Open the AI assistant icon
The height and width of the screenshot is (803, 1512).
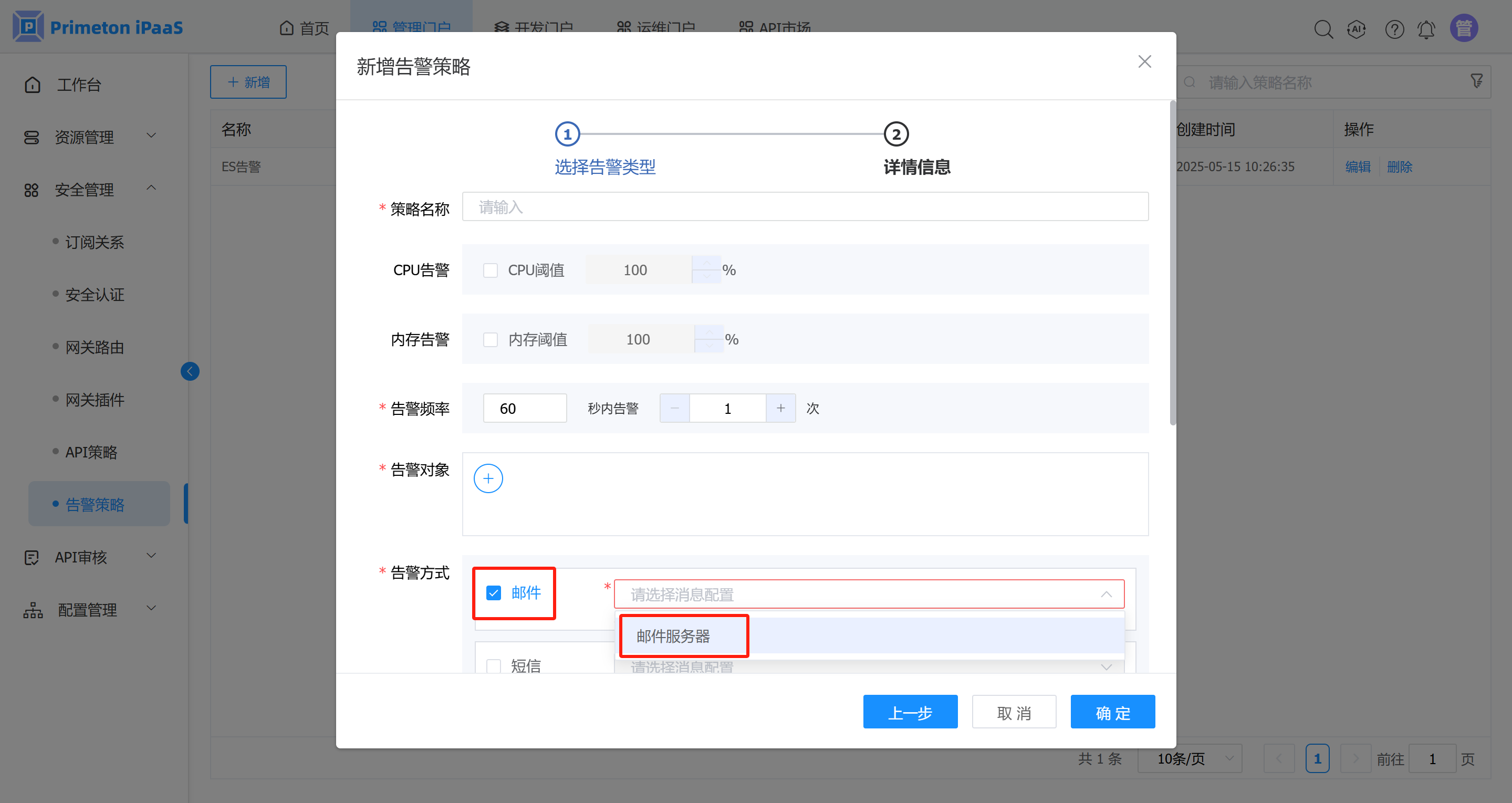point(1357,29)
